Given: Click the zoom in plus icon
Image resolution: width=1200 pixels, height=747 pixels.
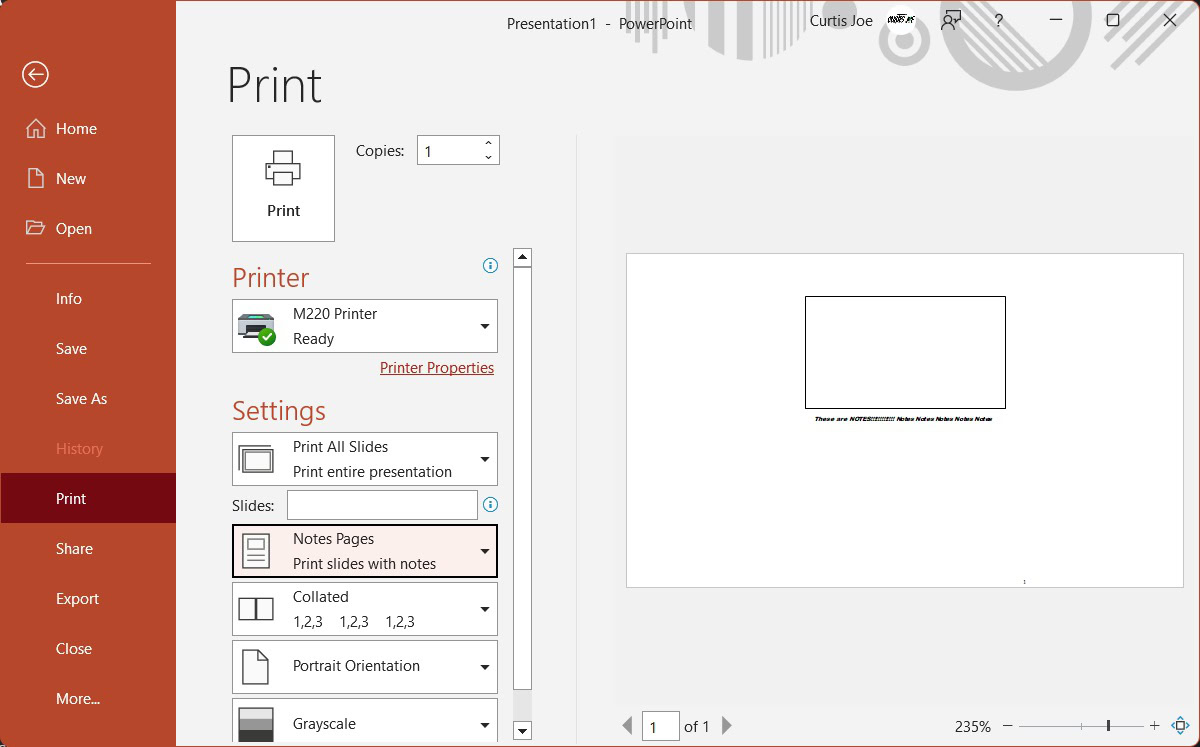Looking at the screenshot, I should coord(1154,726).
